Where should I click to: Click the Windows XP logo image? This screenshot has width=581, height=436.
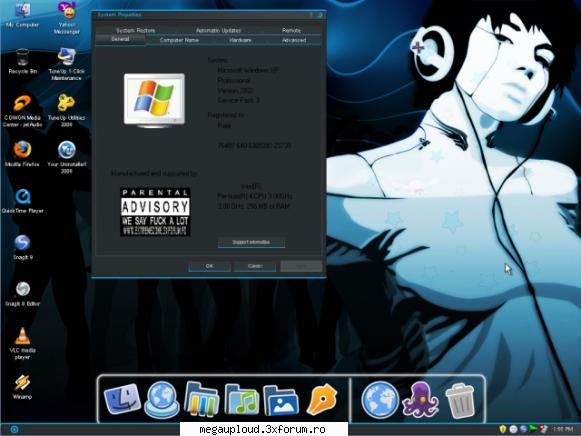pos(155,100)
